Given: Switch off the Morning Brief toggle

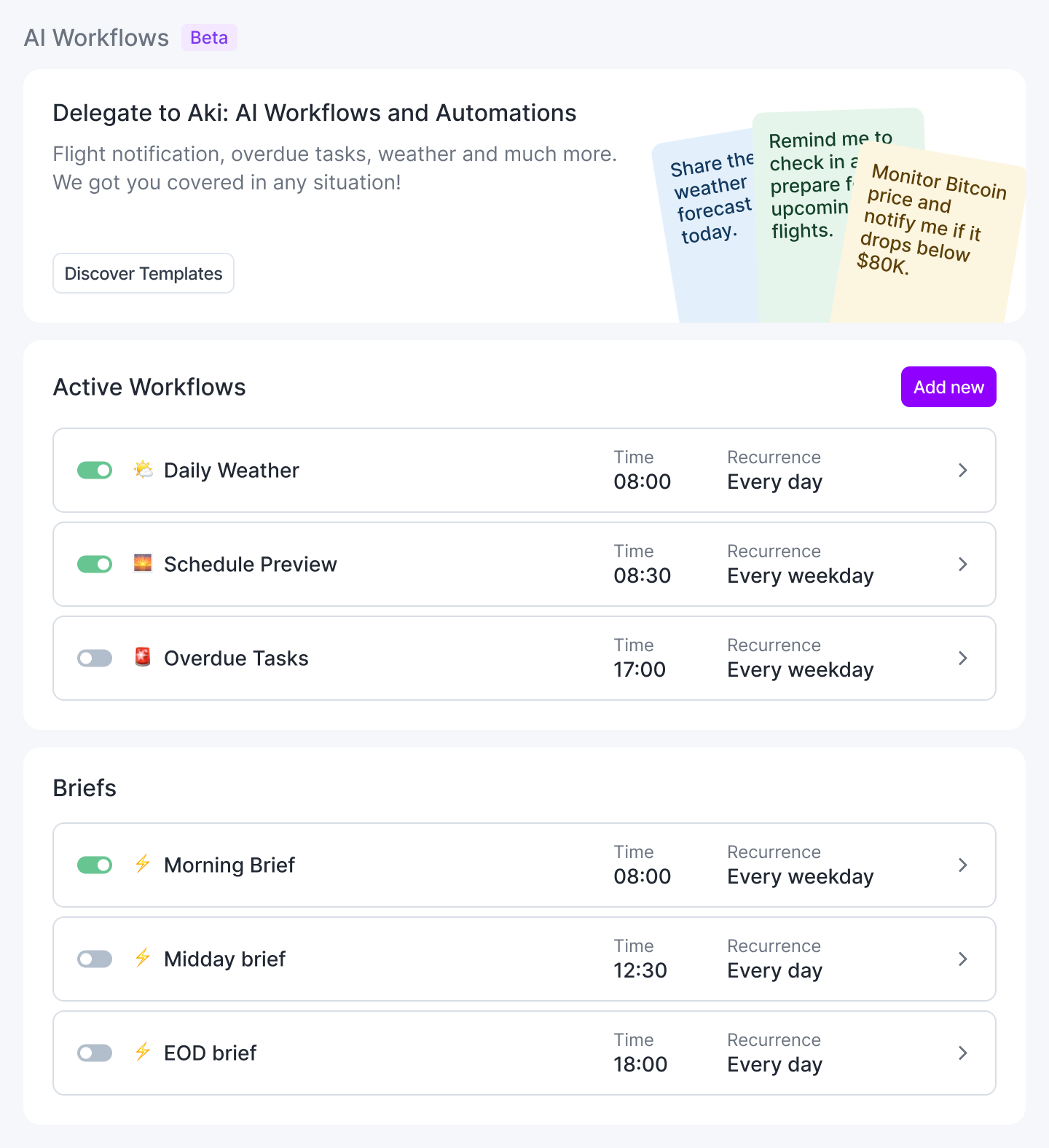Looking at the screenshot, I should (95, 865).
